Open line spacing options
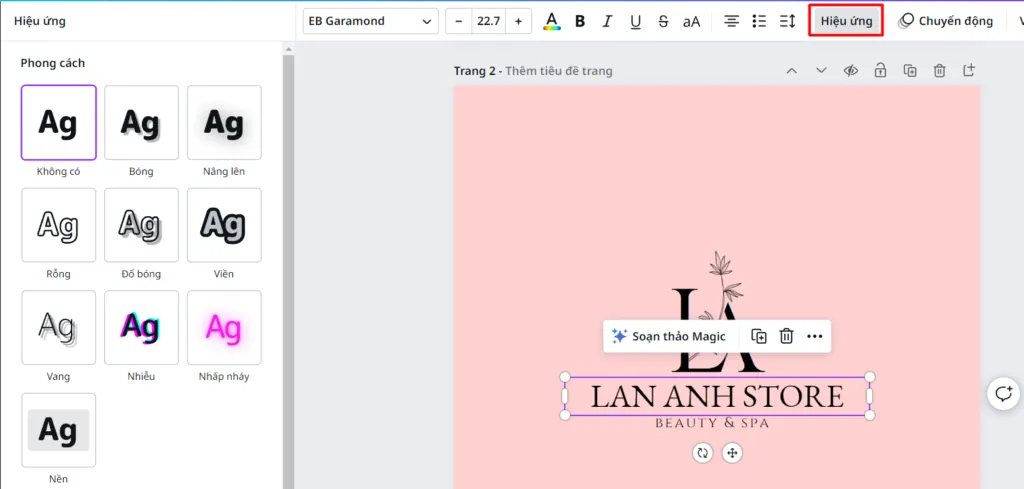 pos(788,21)
